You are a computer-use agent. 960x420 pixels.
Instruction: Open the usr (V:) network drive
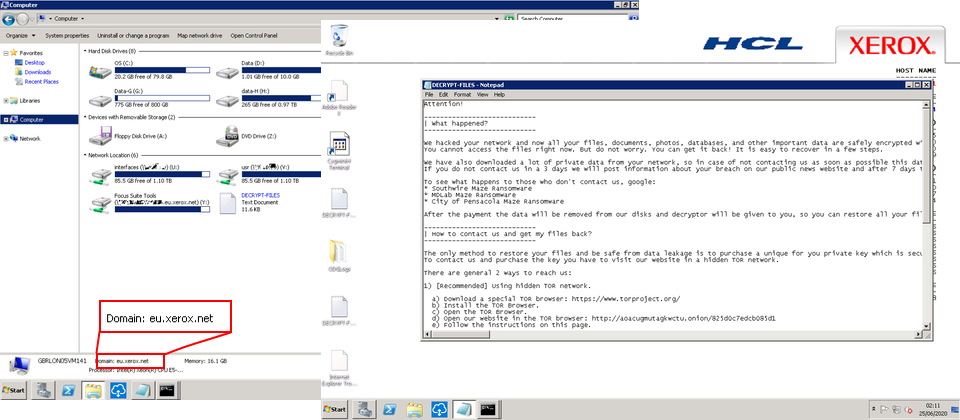[268, 174]
